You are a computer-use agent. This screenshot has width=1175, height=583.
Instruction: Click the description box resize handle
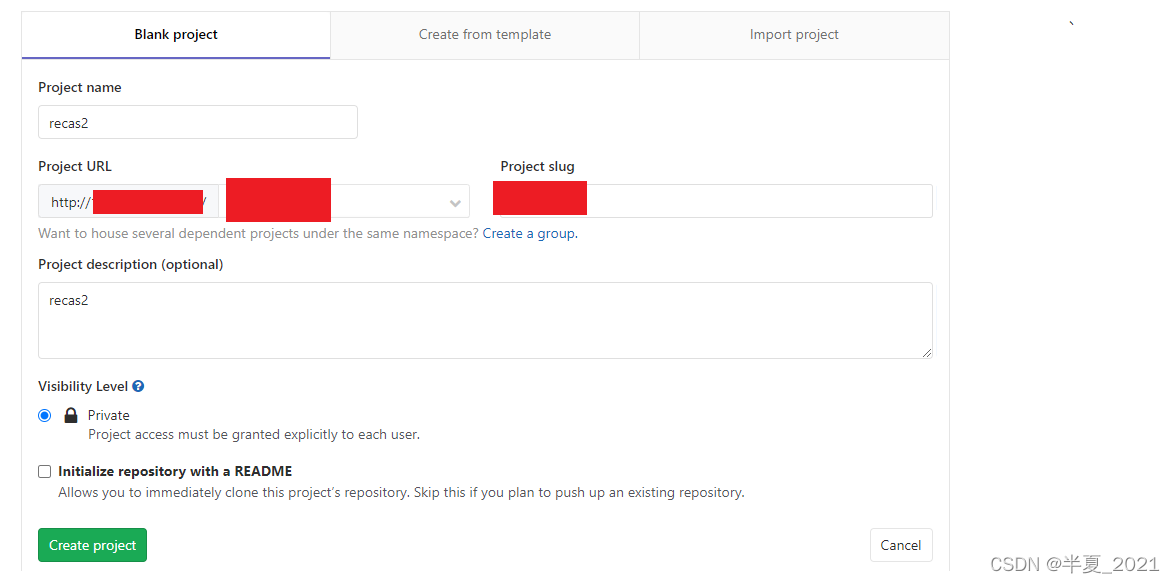[x=927, y=352]
